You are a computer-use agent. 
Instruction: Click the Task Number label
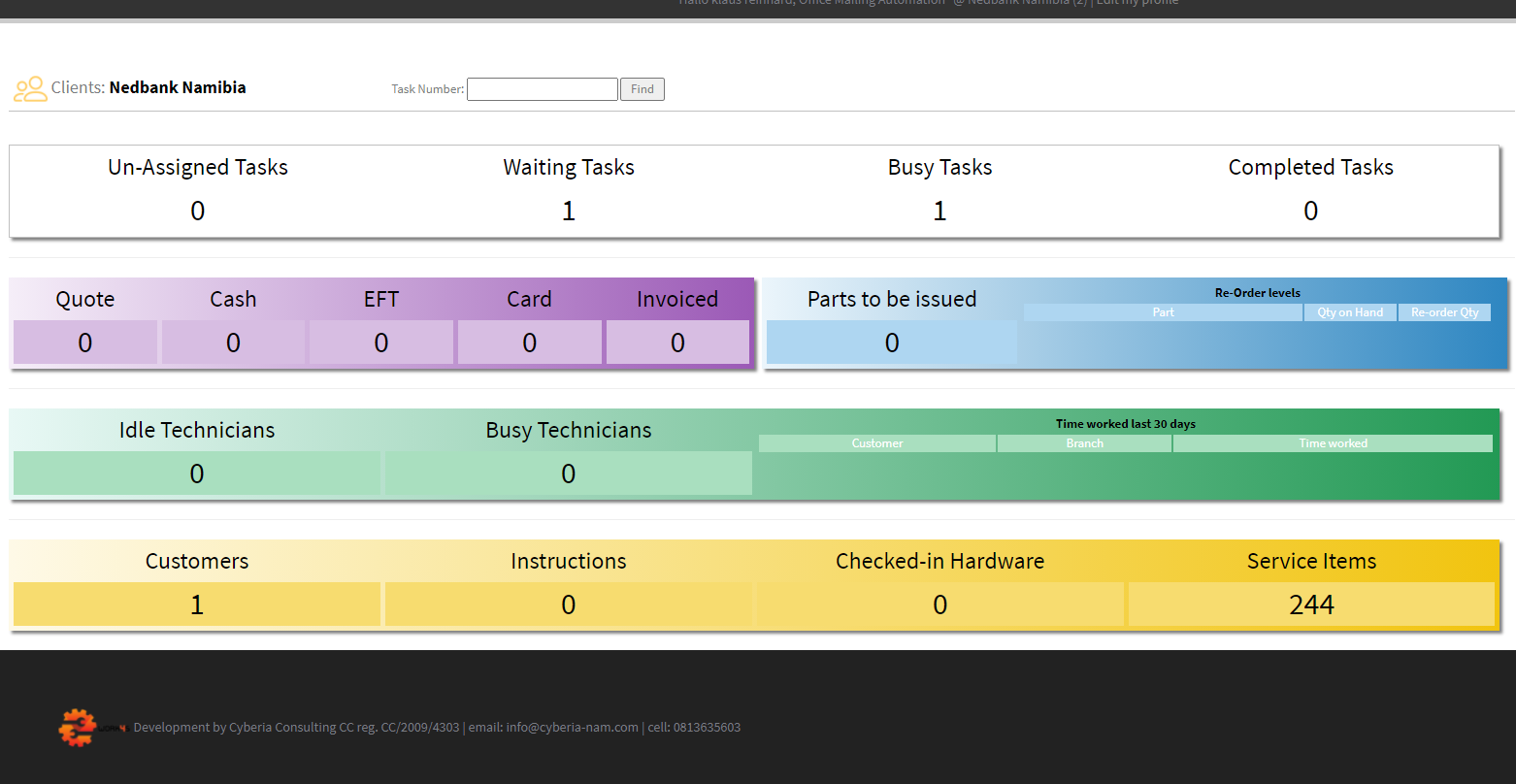coord(427,89)
